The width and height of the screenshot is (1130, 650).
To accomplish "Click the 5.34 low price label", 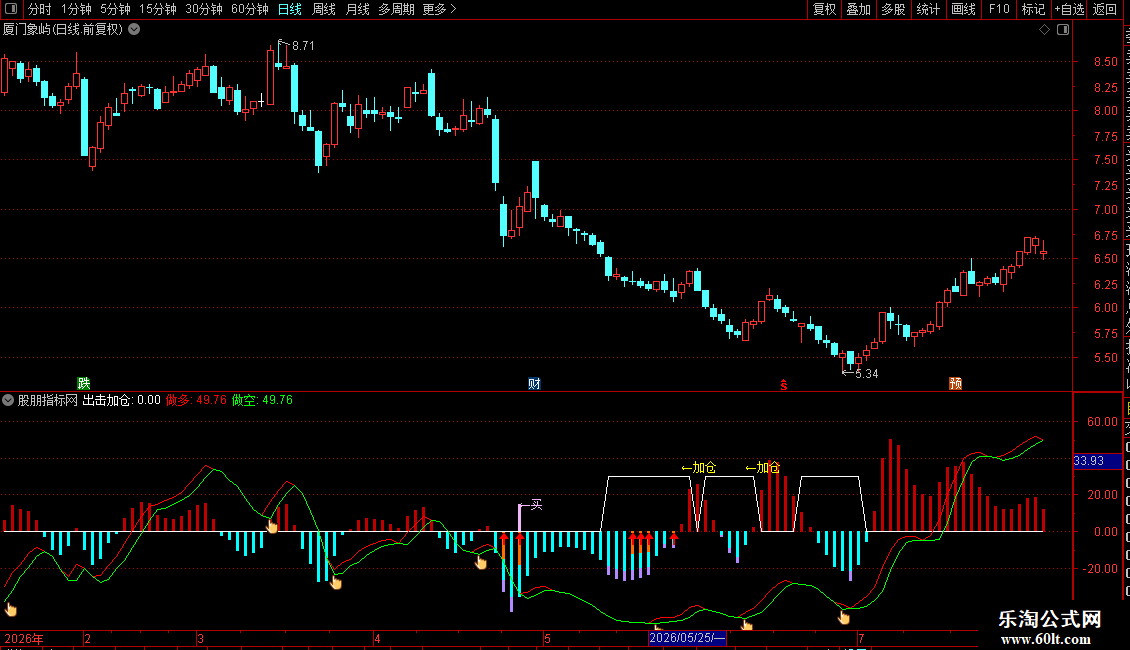I will pyautogui.click(x=866, y=373).
